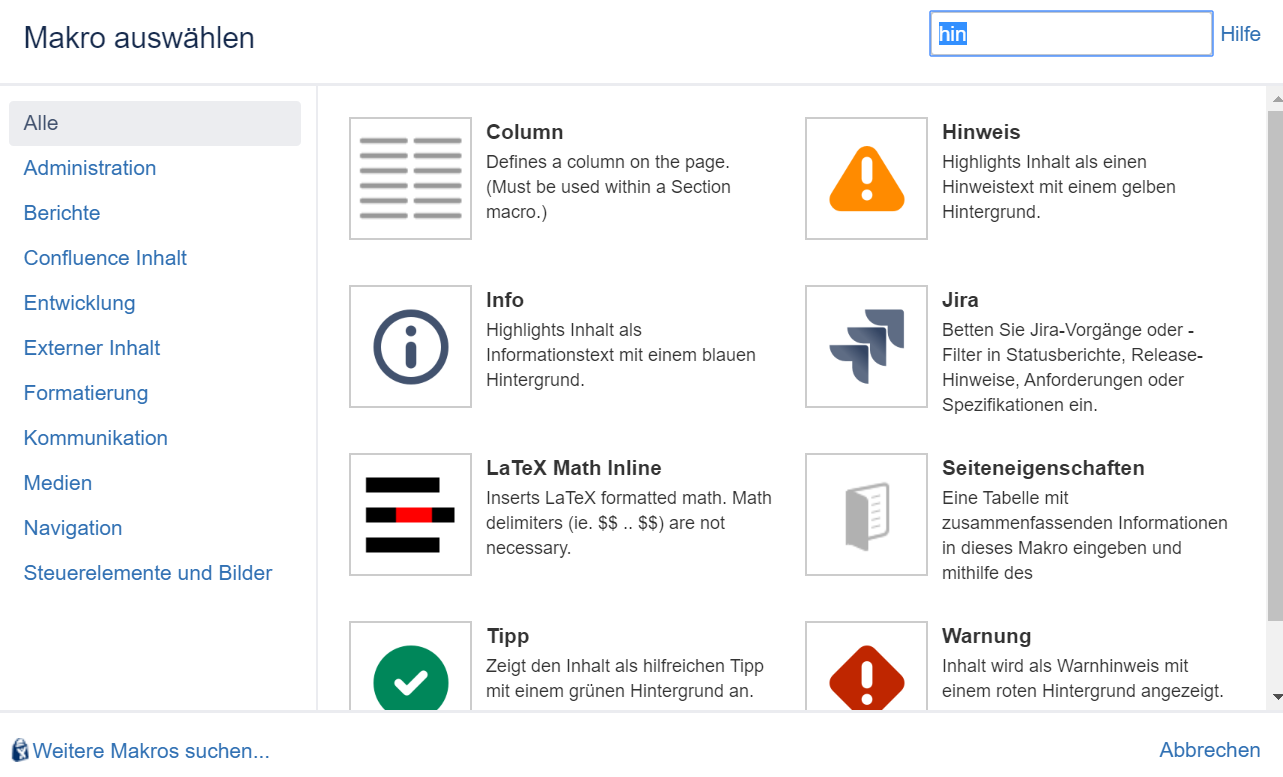The image size is (1283, 777).
Task: Click Weitere Makros suchen link
Action: click(151, 751)
